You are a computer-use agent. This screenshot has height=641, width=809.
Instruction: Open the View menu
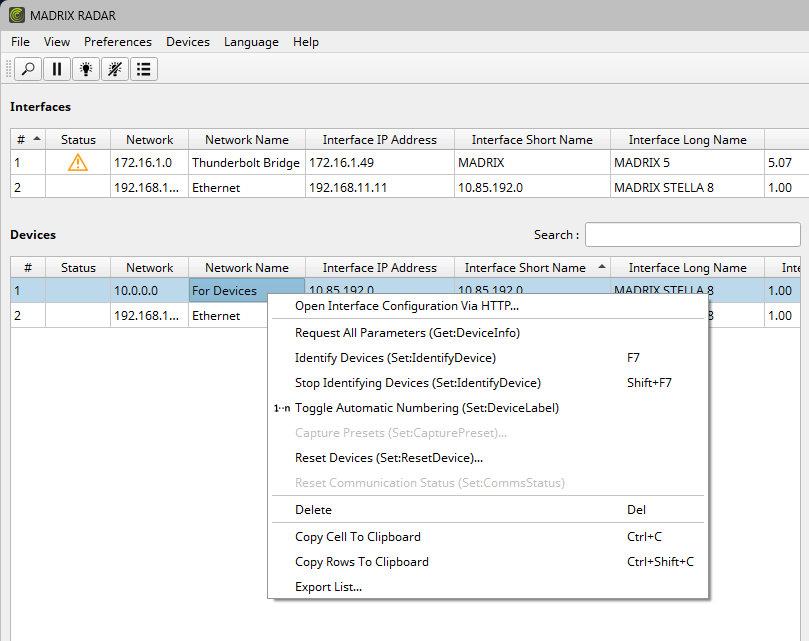(57, 42)
